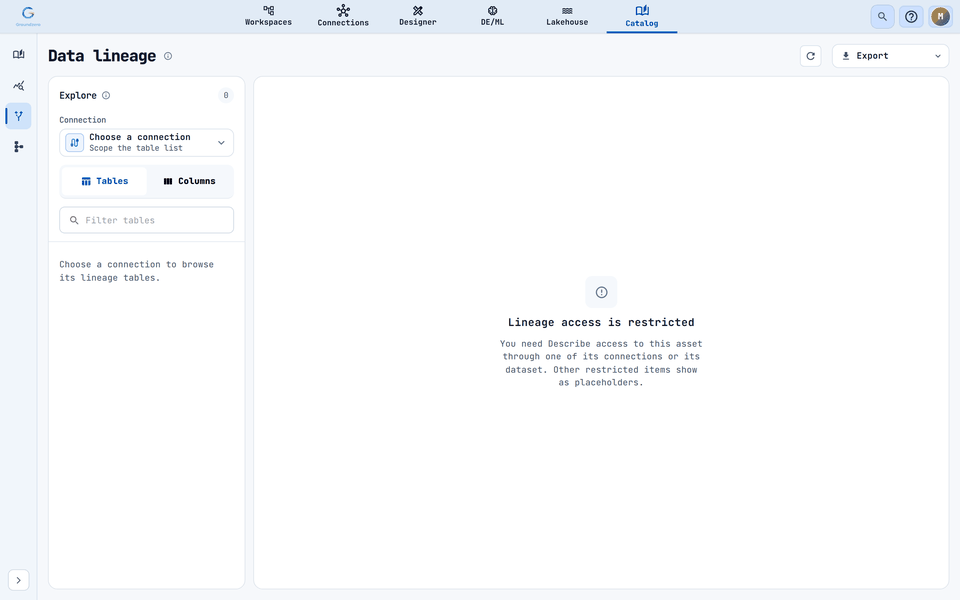The width and height of the screenshot is (960, 600).
Task: Expand the left sidebar
Action: tap(18, 580)
